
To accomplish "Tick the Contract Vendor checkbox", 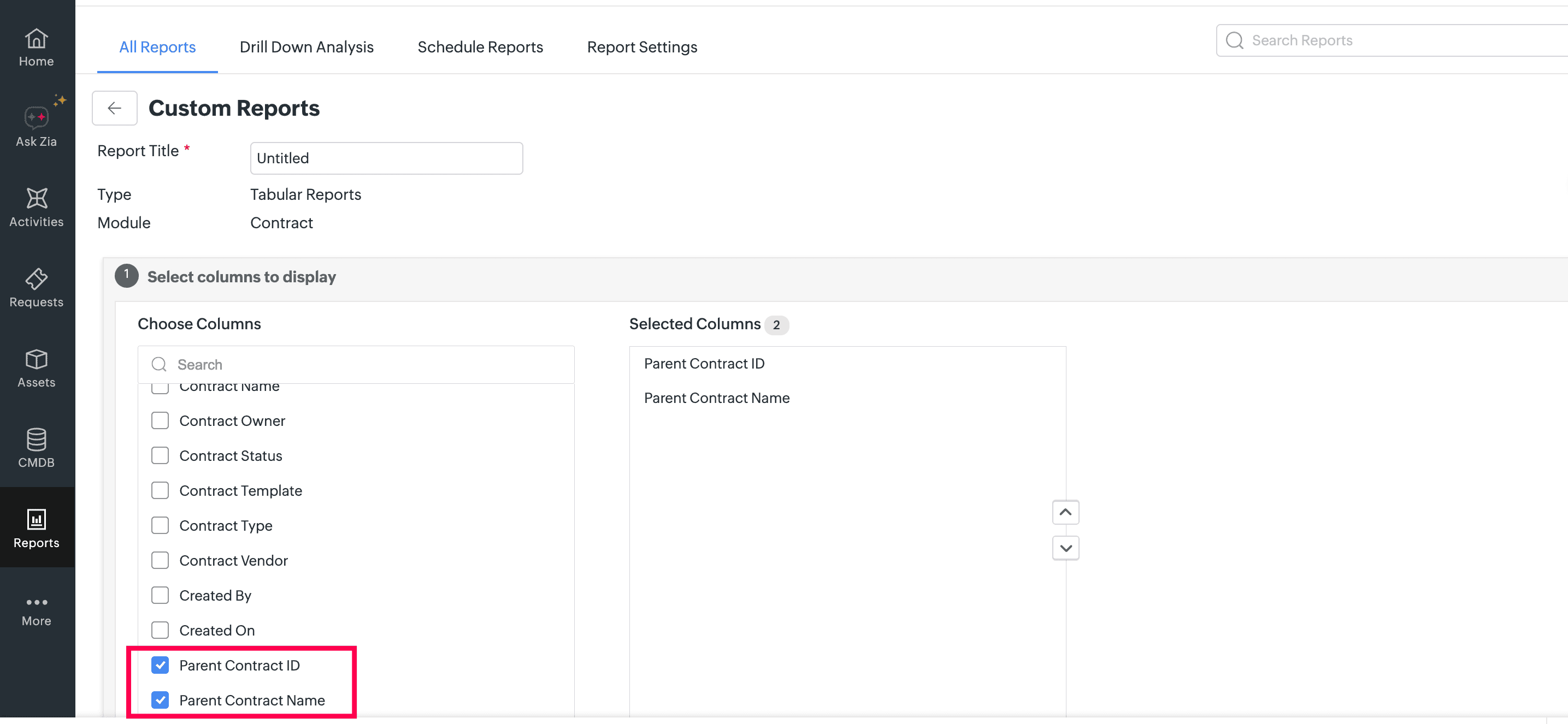I will point(160,560).
